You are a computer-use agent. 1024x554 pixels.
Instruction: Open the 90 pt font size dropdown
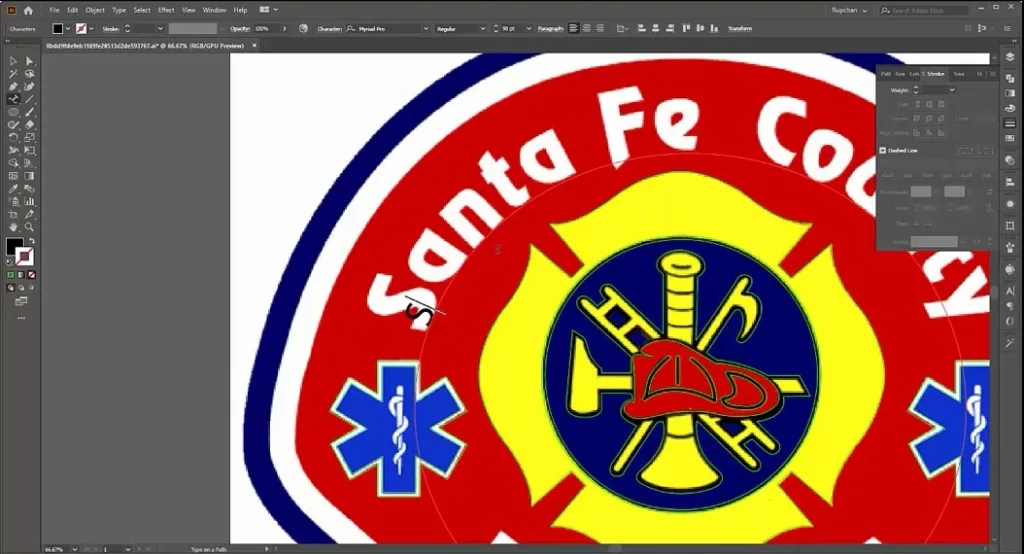pos(528,29)
